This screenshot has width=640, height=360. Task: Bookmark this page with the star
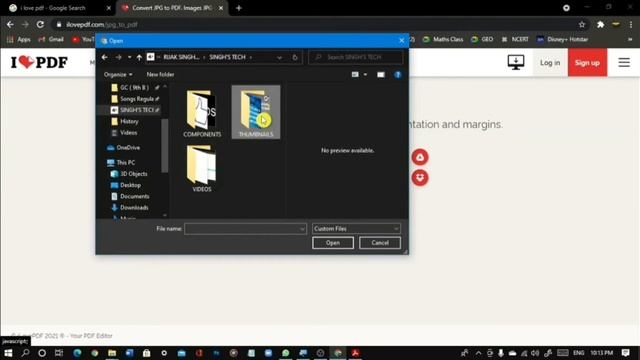pos(582,24)
